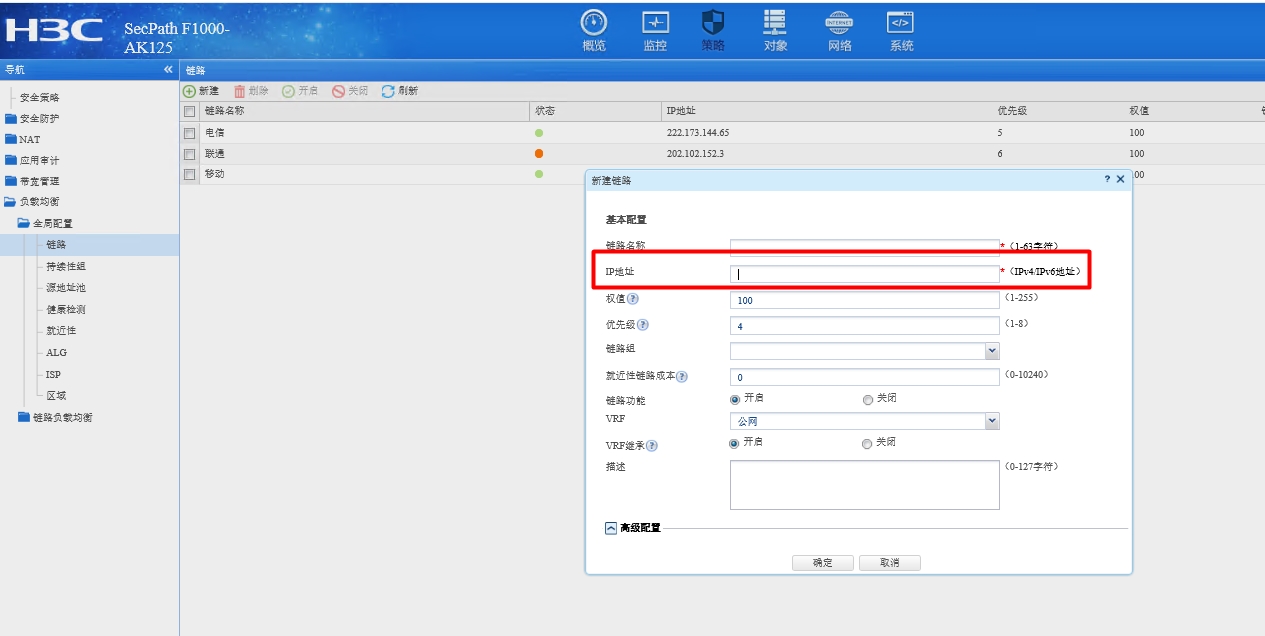Select 关闭 radio for 链路功能

pos(867,399)
